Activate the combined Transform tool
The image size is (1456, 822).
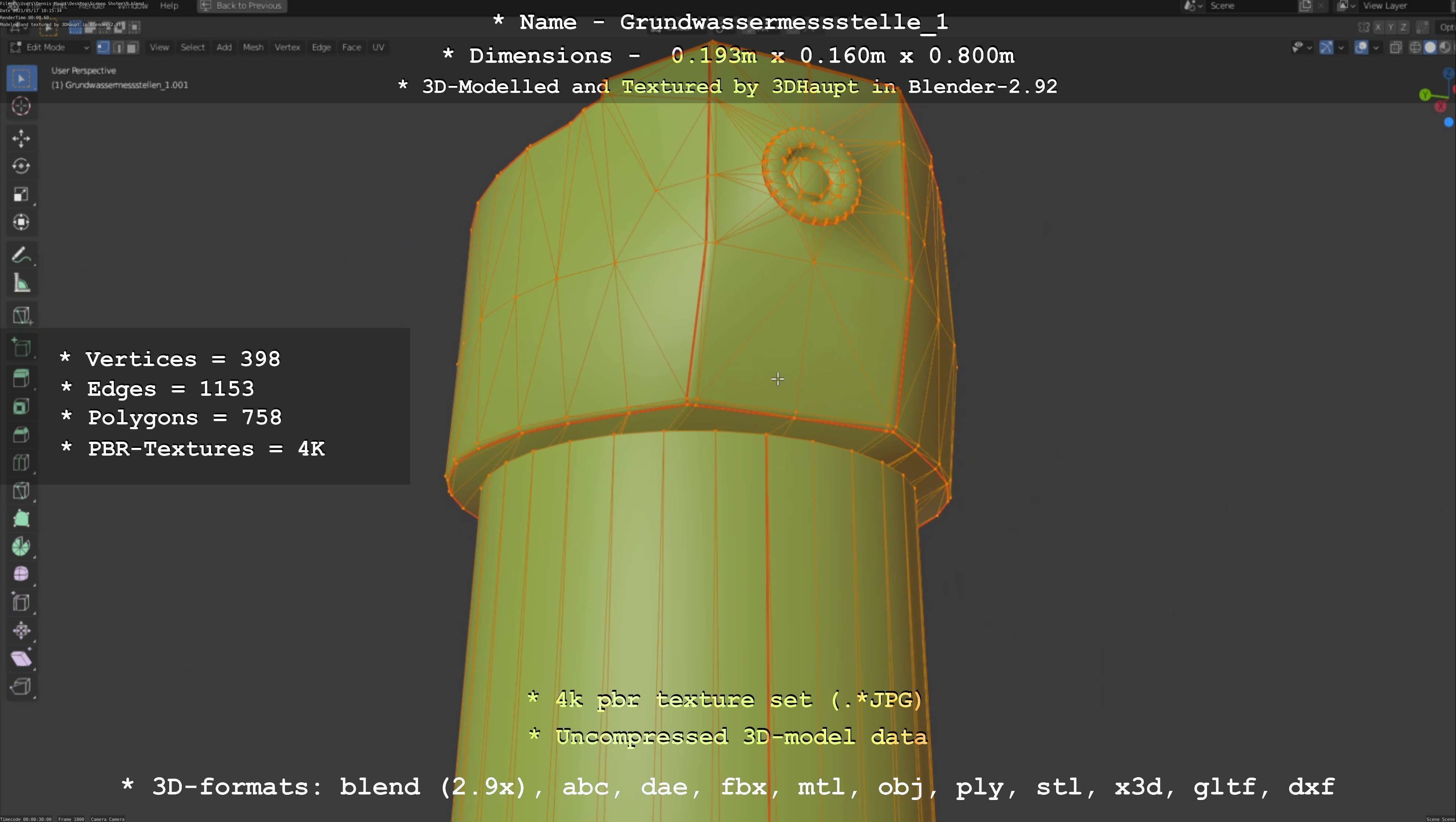[21, 222]
